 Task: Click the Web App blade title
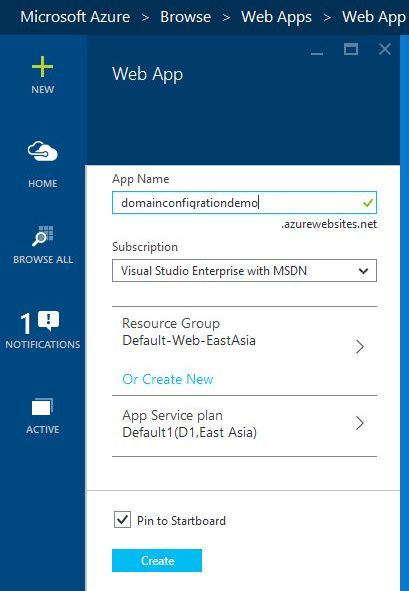pos(147,74)
